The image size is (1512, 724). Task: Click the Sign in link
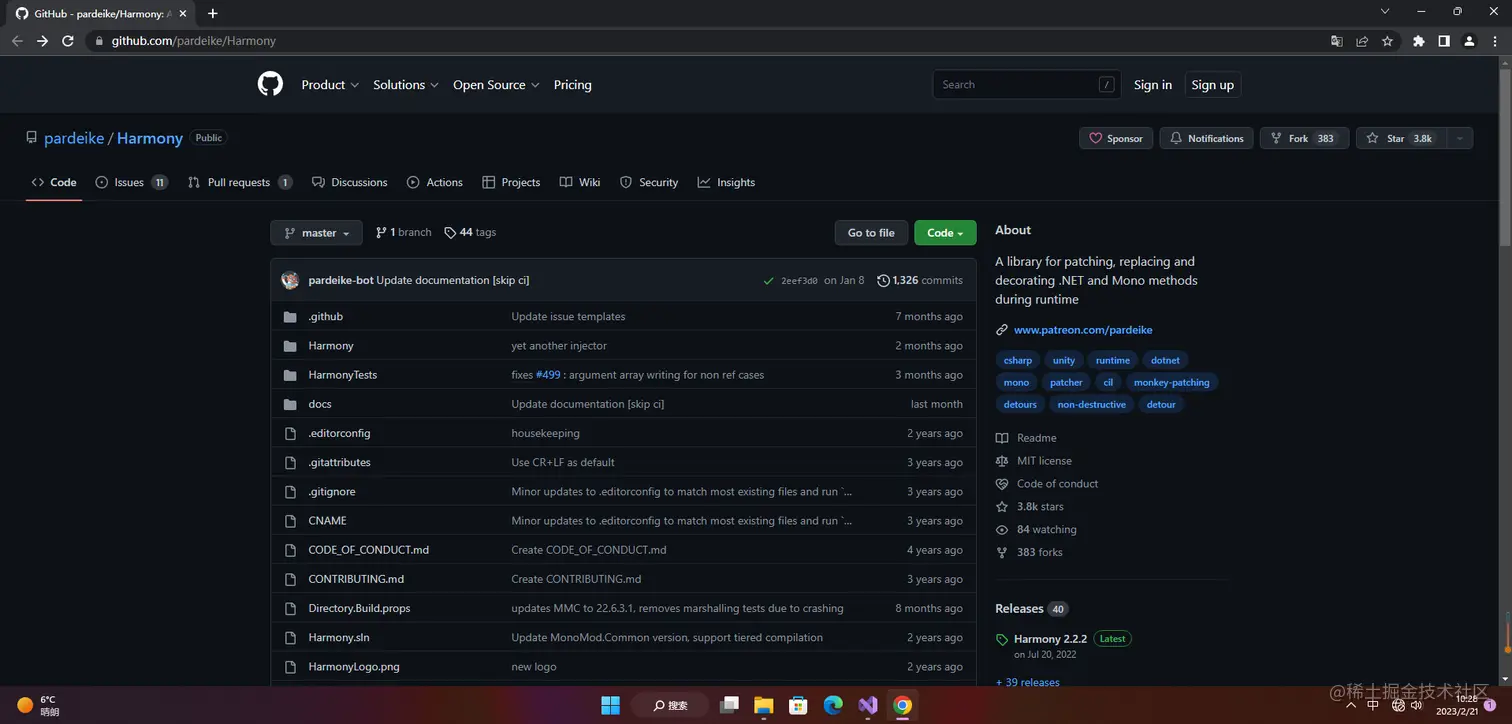click(1153, 85)
